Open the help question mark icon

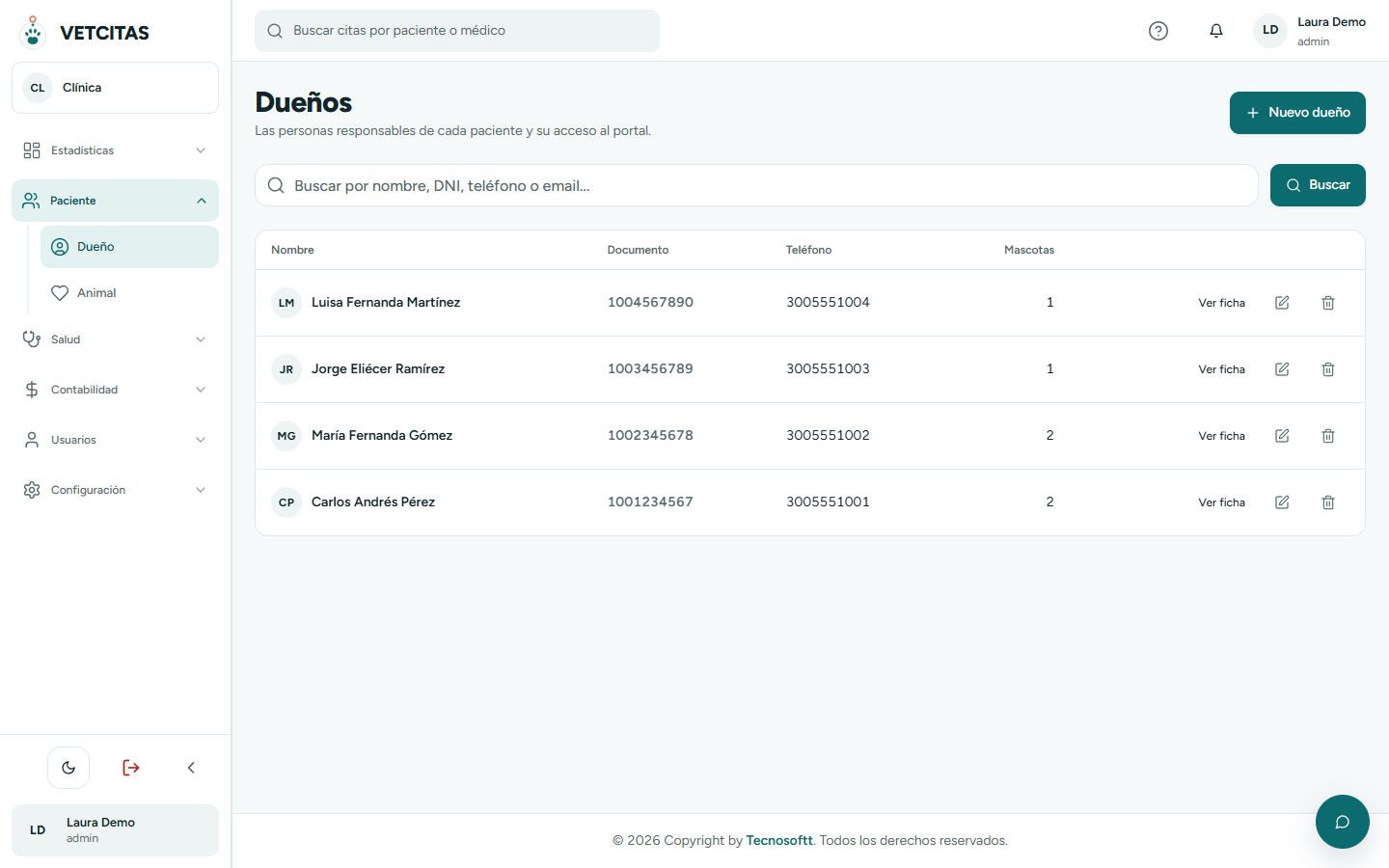(x=1158, y=31)
